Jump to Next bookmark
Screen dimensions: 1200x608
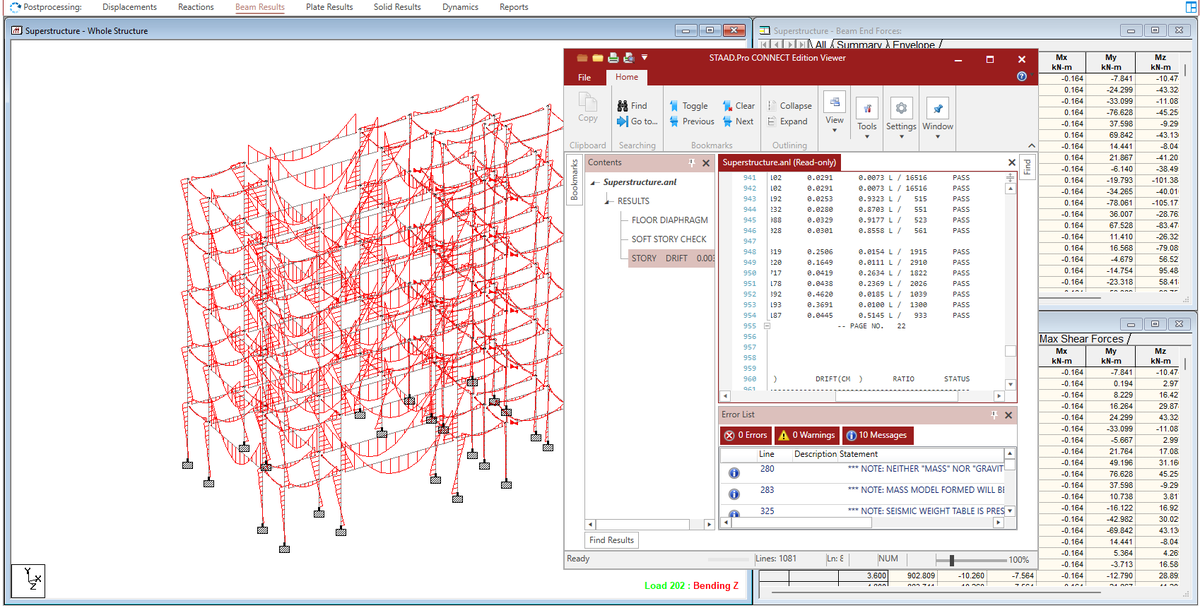tap(740, 122)
